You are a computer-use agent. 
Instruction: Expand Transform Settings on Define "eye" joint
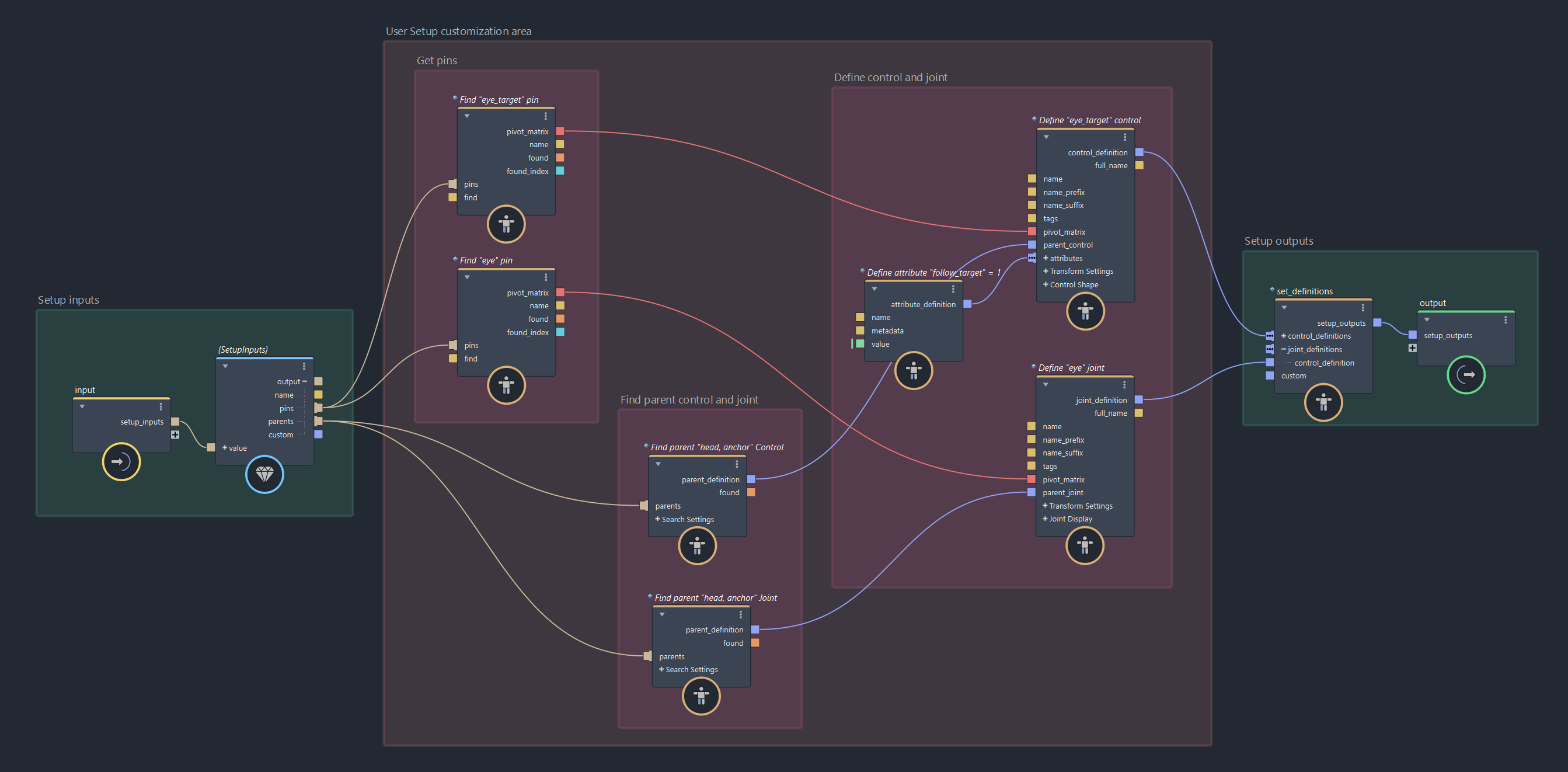coord(1045,506)
